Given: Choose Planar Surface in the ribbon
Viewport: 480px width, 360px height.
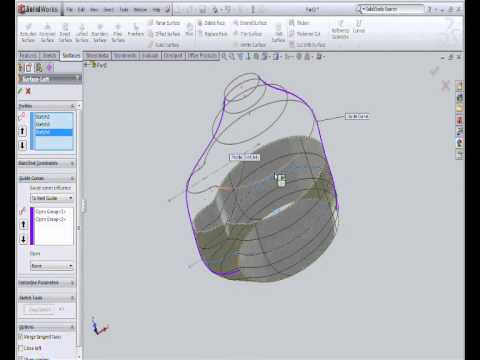Looking at the screenshot, I should [164, 23].
